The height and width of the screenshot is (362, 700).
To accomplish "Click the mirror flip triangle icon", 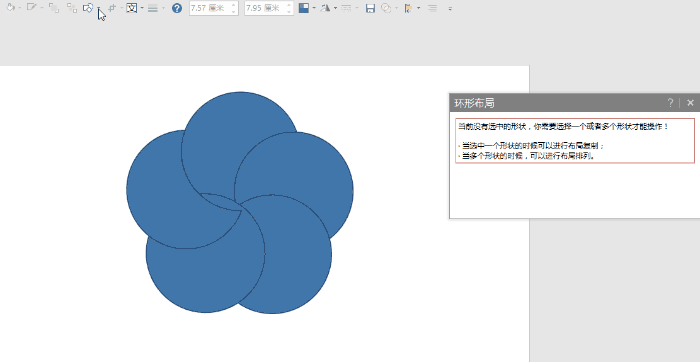I will pos(325,8).
